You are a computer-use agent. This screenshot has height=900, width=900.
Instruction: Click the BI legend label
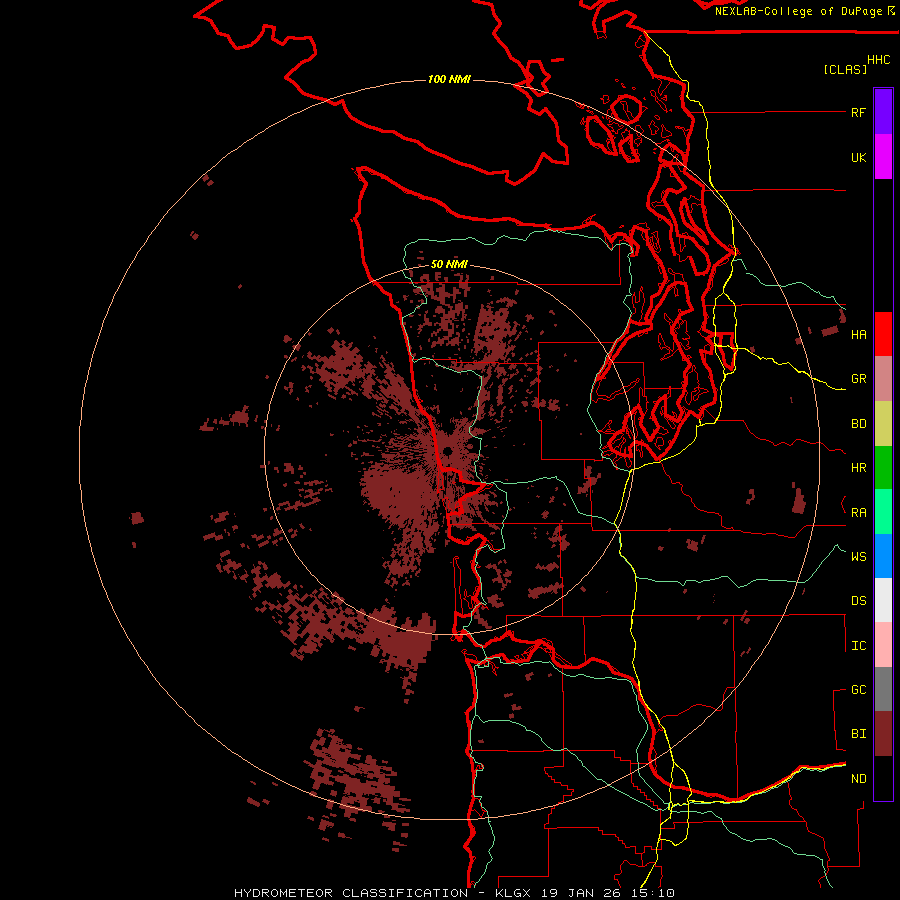click(x=858, y=734)
